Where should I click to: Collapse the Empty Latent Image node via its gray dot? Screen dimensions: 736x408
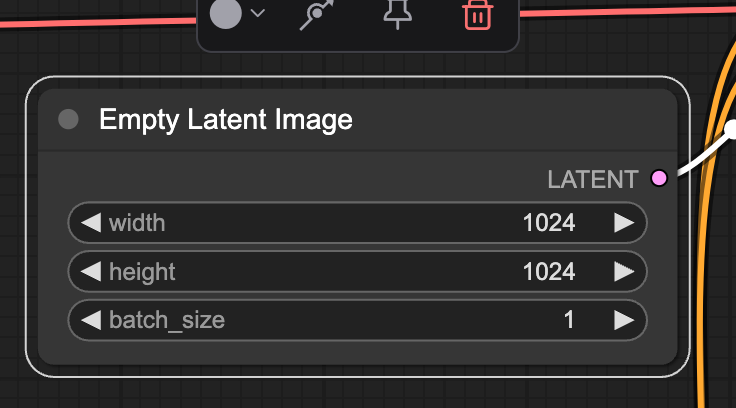tap(68, 120)
